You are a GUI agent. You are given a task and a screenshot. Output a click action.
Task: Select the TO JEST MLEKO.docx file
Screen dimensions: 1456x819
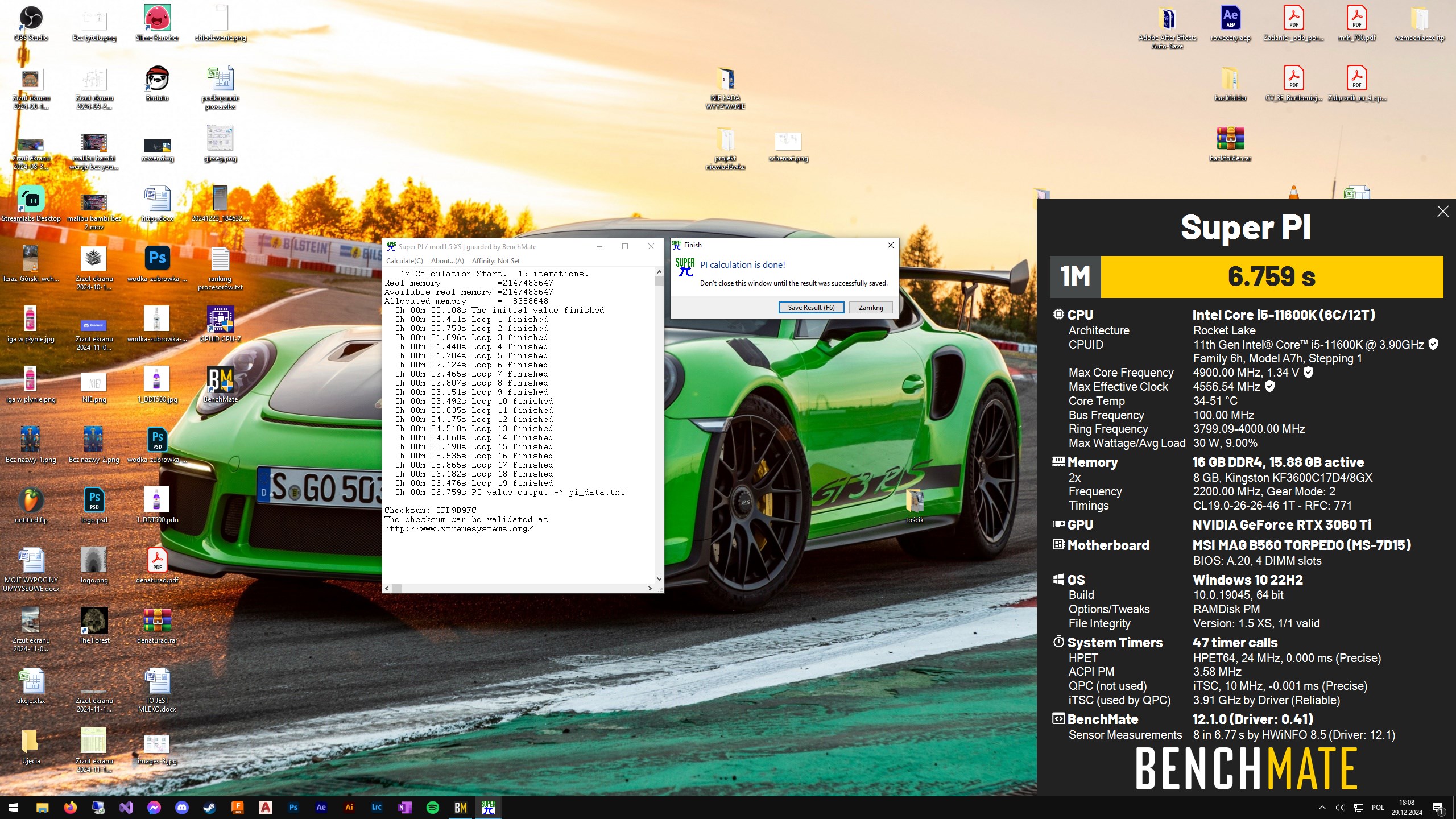point(158,690)
